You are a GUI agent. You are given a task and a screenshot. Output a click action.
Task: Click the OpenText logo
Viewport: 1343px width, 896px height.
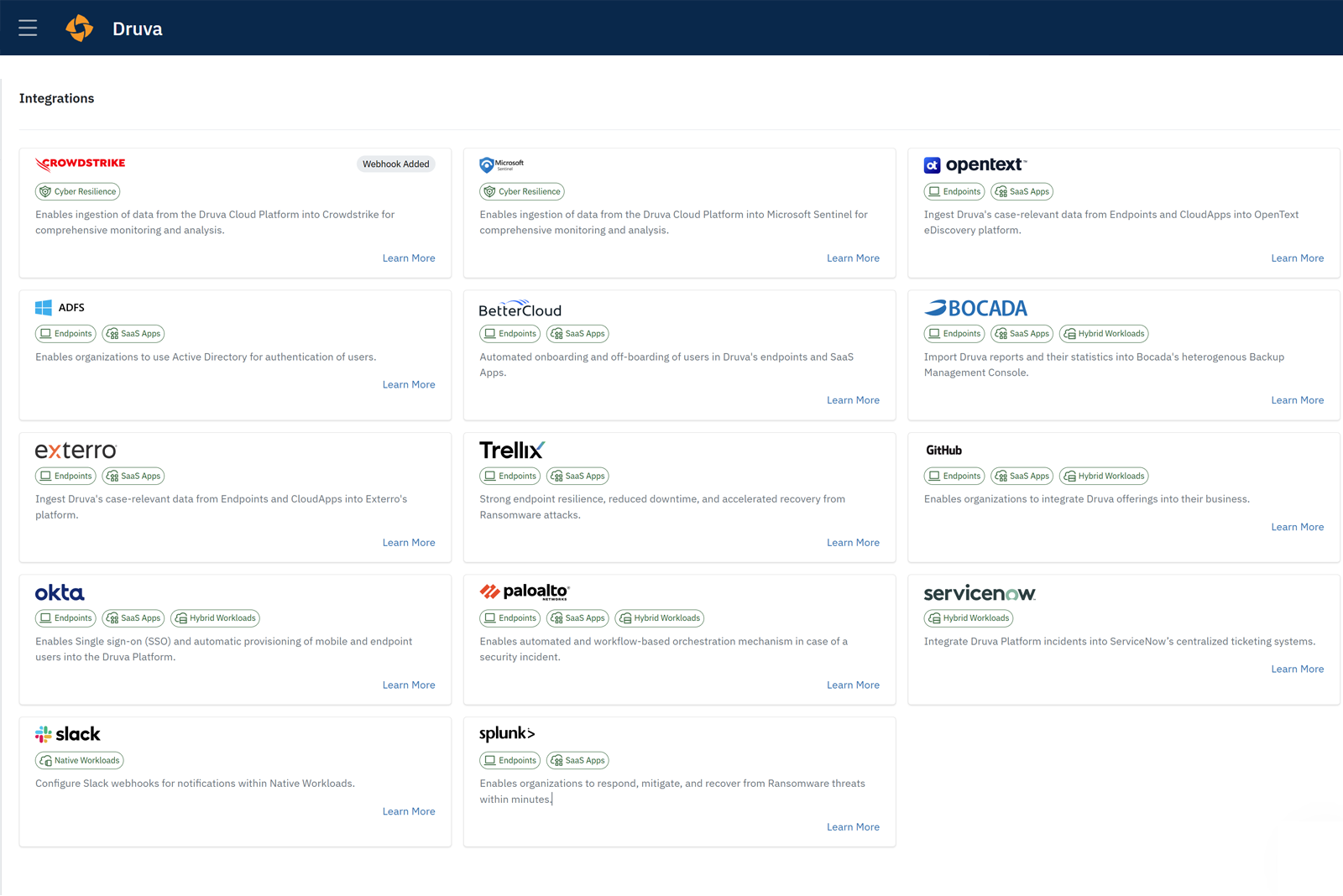tap(975, 165)
